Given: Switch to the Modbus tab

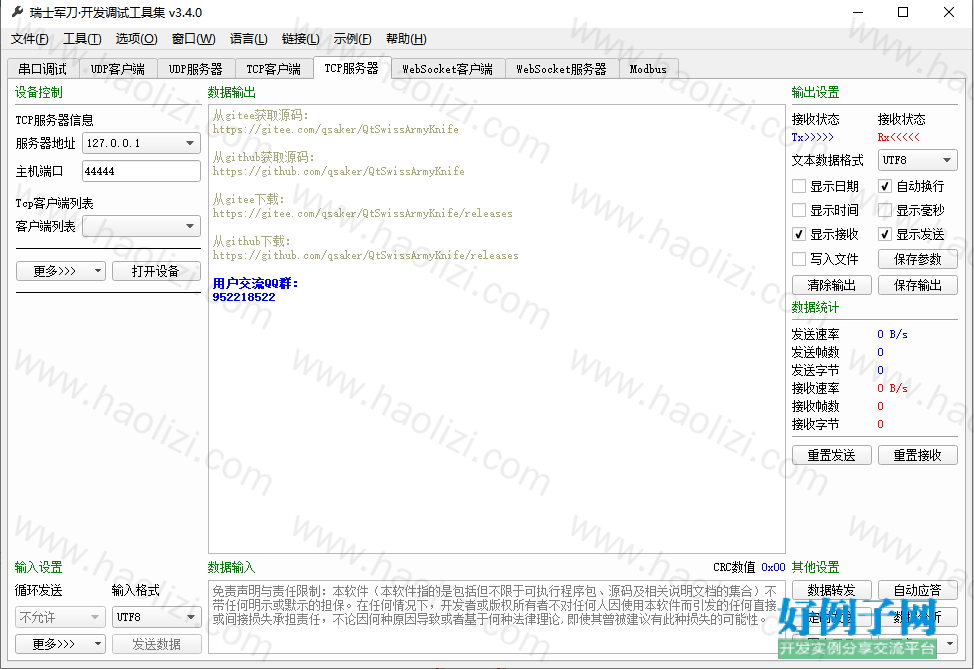Looking at the screenshot, I should 648,69.
